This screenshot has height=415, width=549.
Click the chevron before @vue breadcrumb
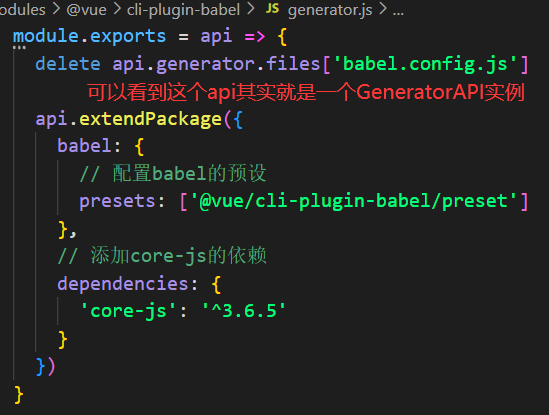click(56, 9)
